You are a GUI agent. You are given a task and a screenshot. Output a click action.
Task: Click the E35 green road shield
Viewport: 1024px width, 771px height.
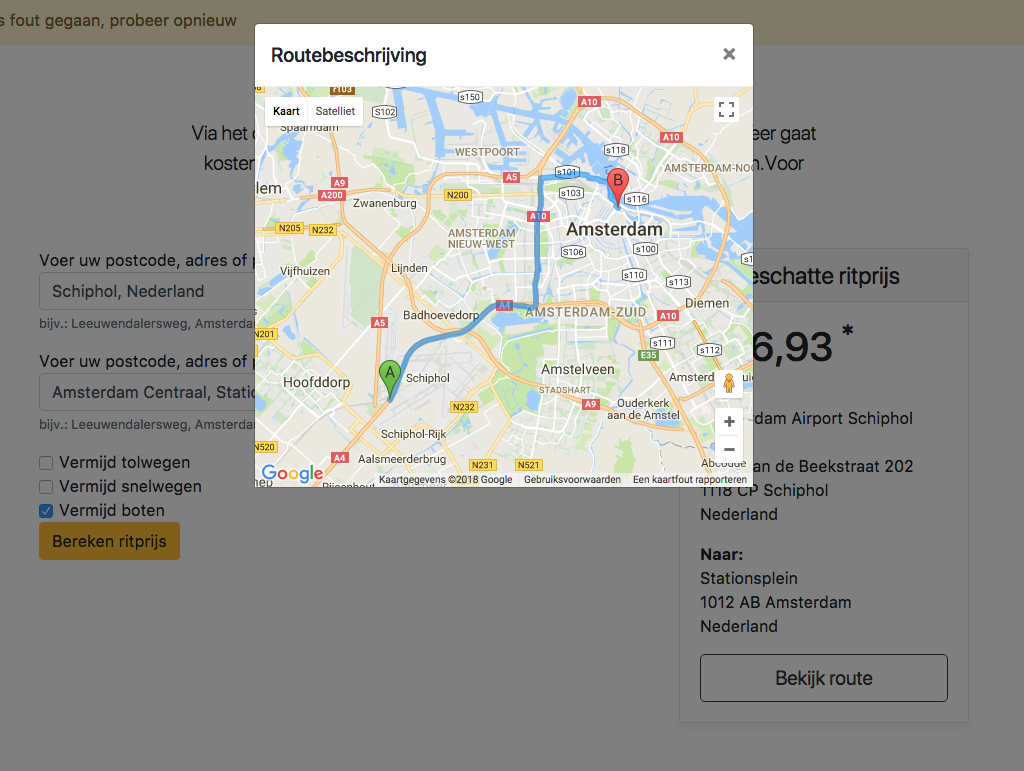point(648,355)
